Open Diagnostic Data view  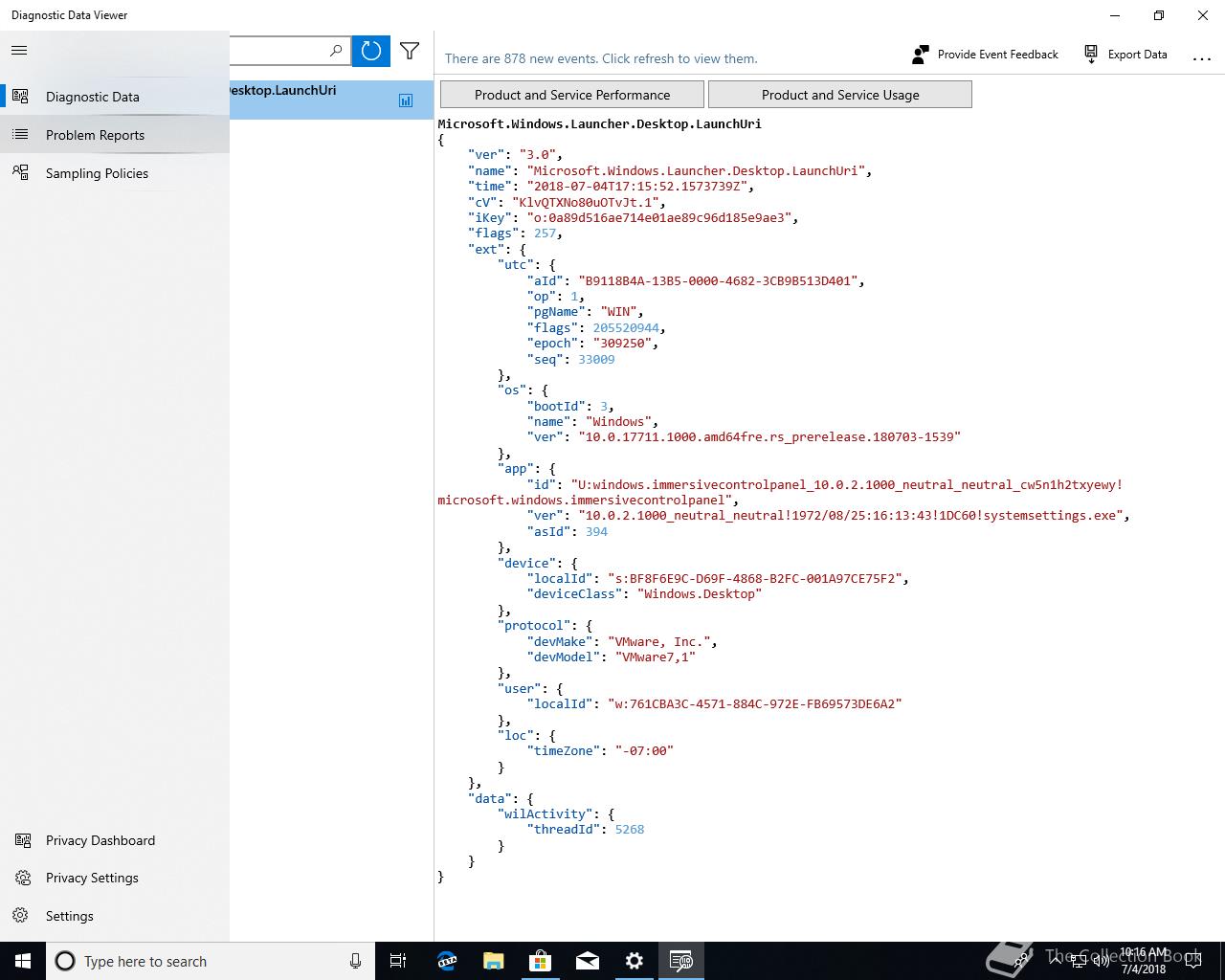(x=115, y=97)
